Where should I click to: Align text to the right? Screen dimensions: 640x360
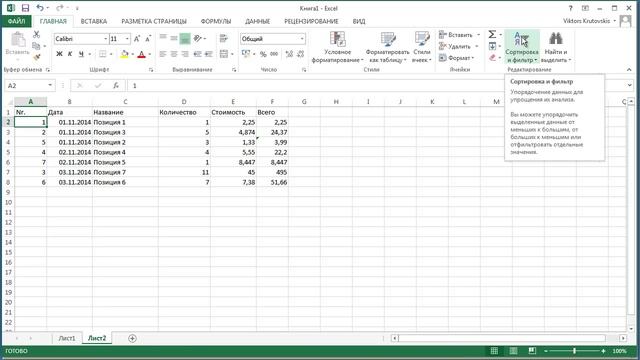(x=185, y=54)
